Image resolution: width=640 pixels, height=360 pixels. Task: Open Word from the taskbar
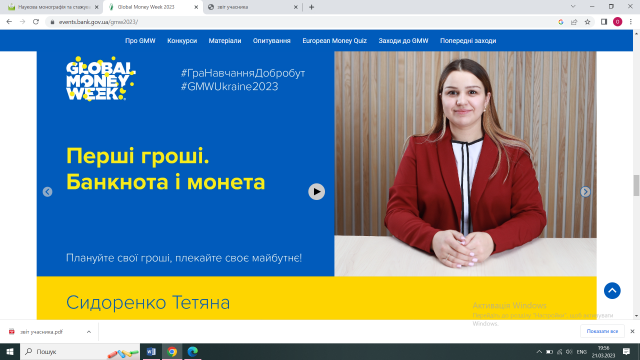[x=151, y=351]
